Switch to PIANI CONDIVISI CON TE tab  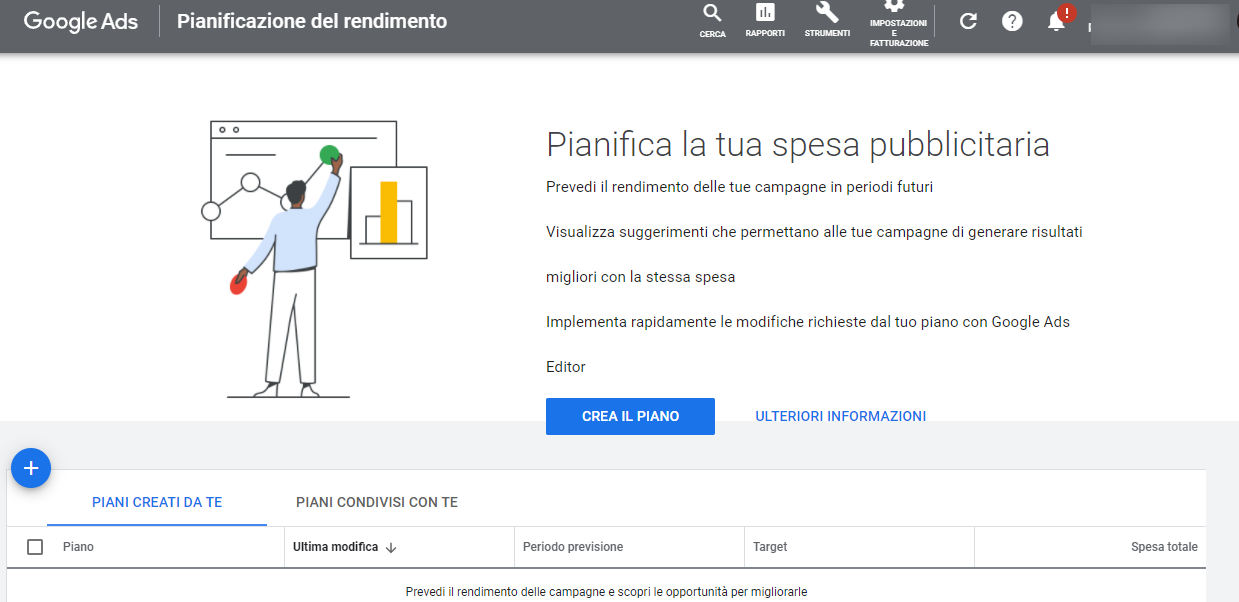coord(376,502)
